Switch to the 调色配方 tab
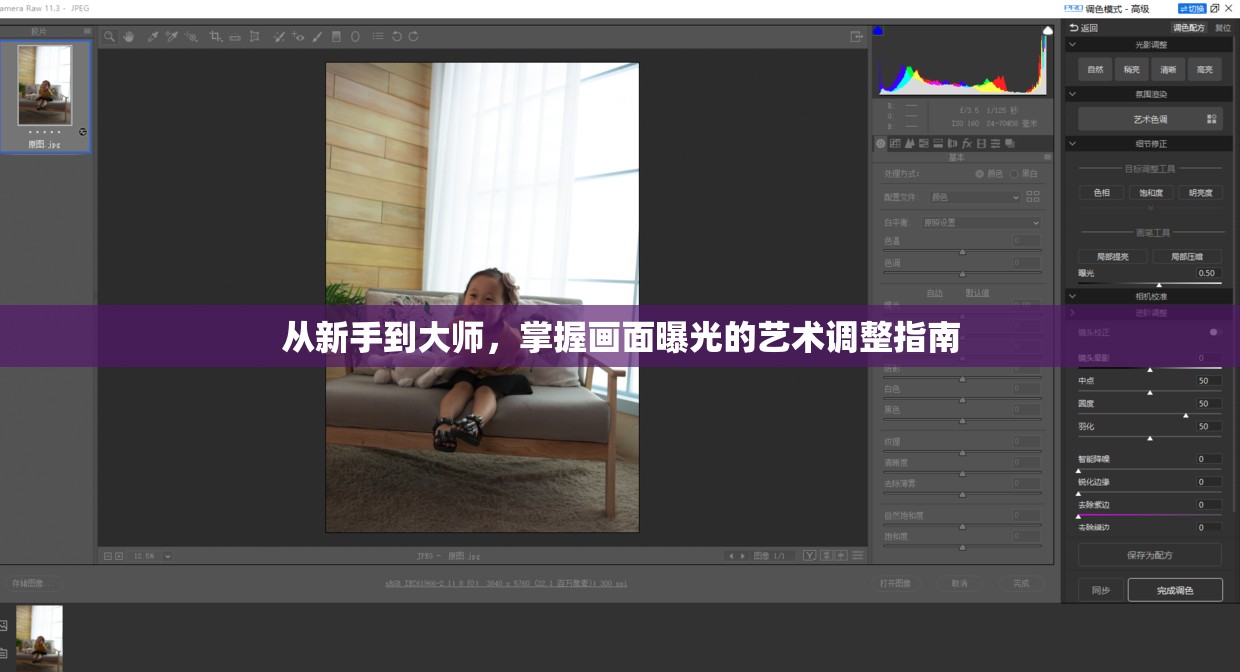This screenshot has width=1240, height=672. pos(1189,28)
